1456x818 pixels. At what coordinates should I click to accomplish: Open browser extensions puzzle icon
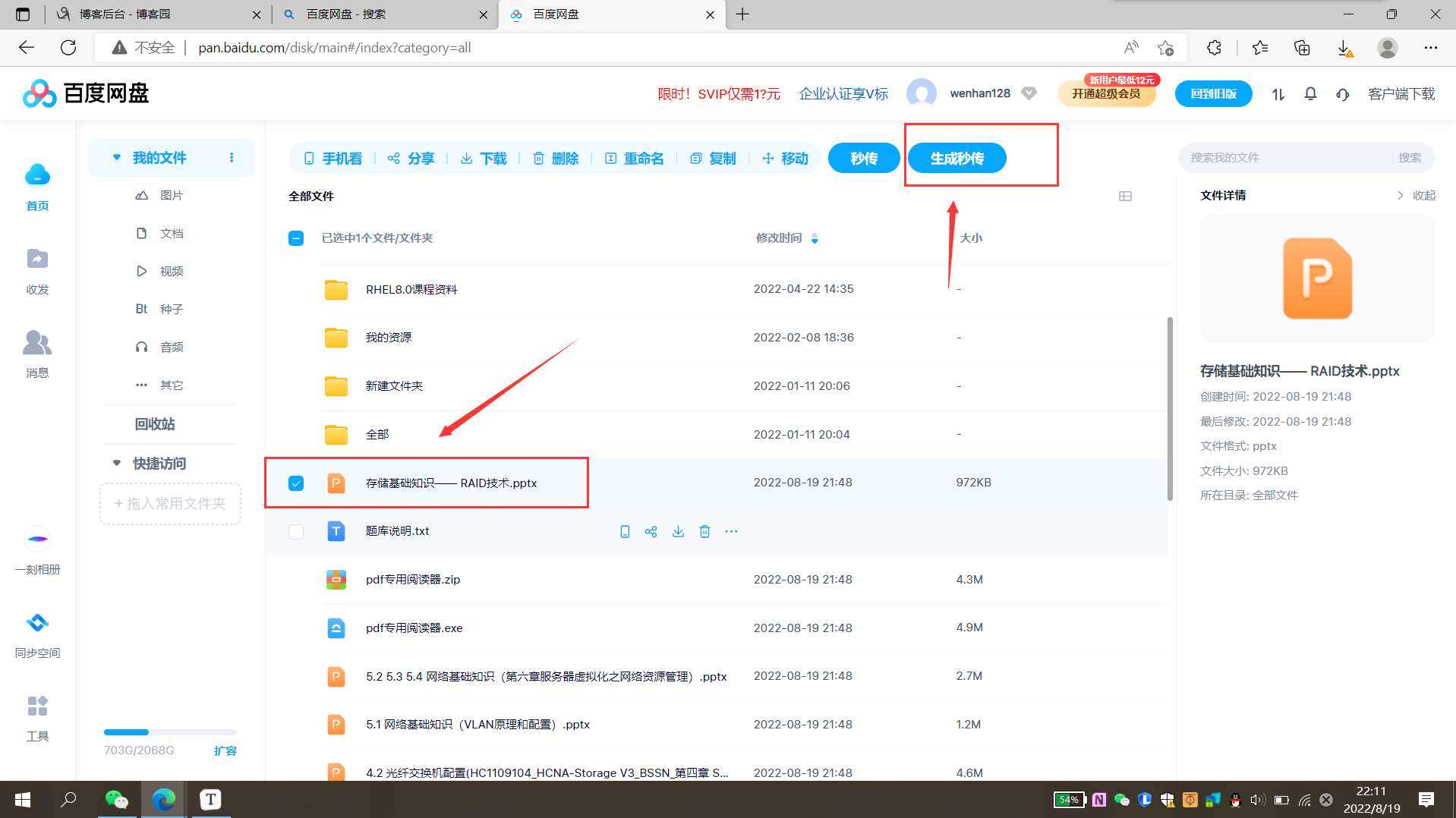tap(1214, 48)
